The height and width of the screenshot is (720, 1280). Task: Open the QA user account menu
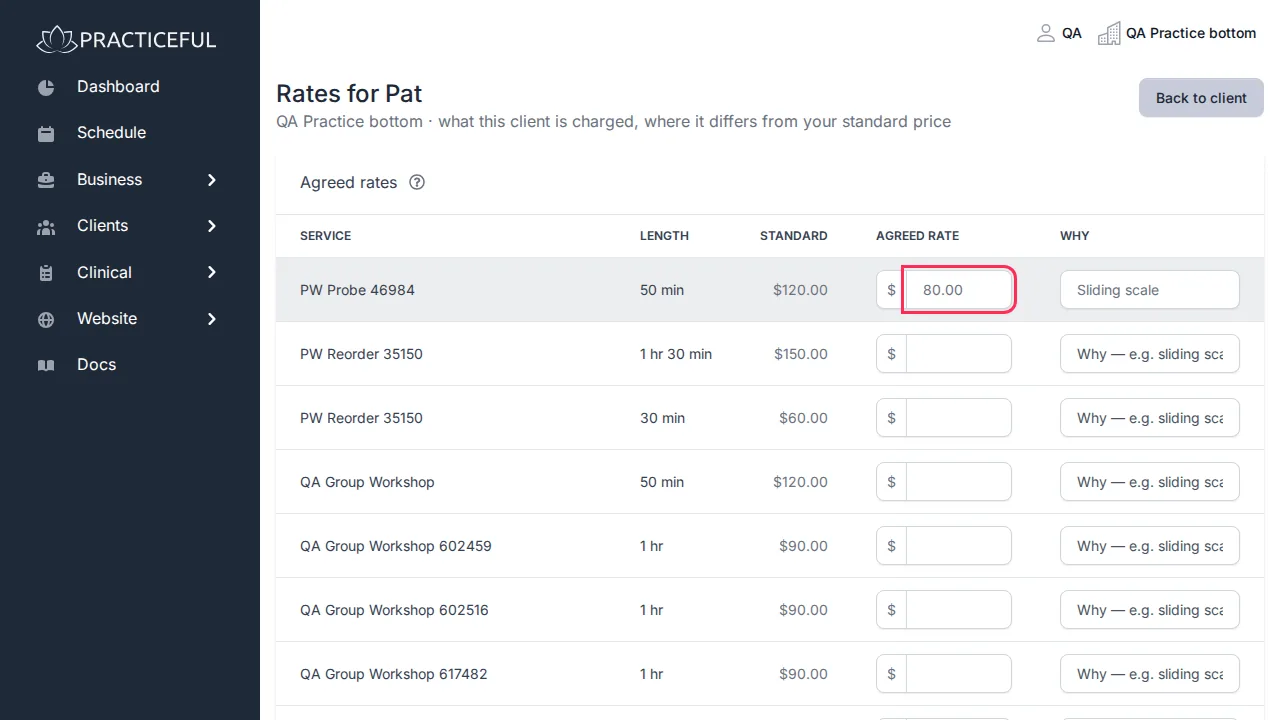coord(1059,33)
